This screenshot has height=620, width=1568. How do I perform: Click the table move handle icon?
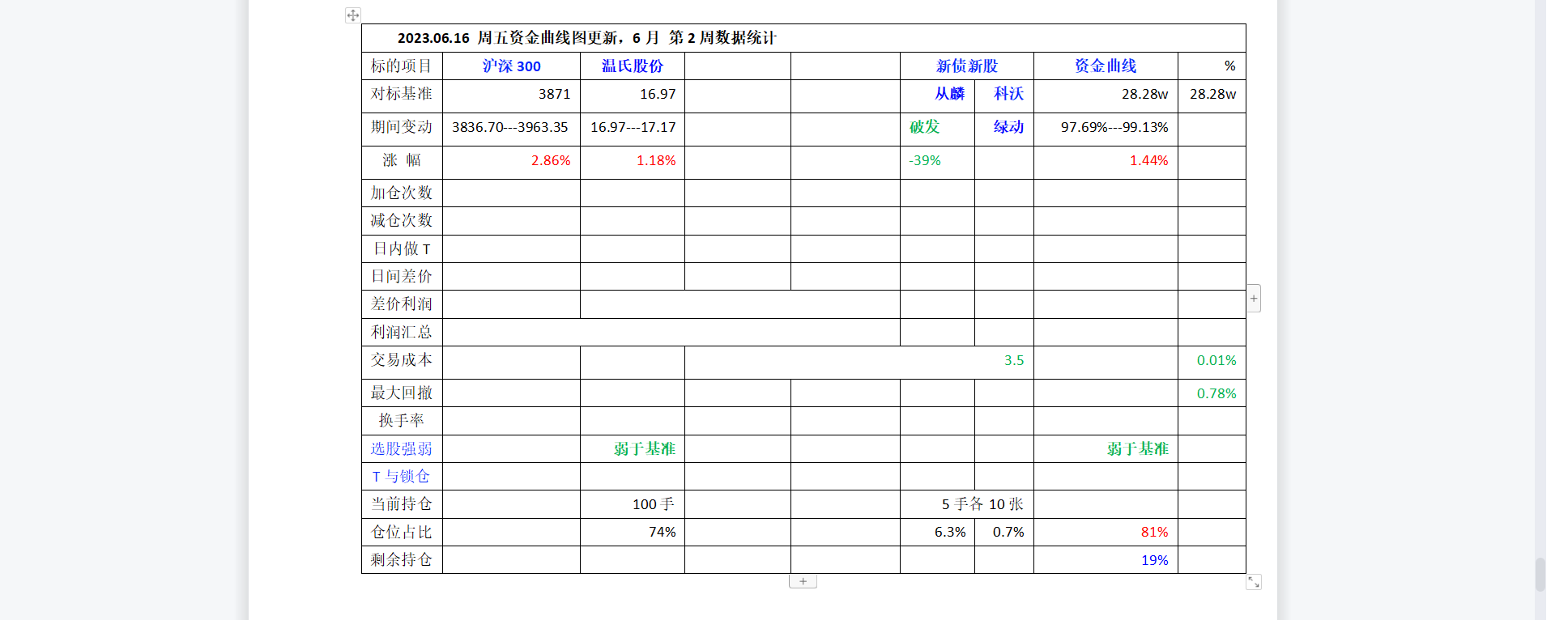point(352,15)
